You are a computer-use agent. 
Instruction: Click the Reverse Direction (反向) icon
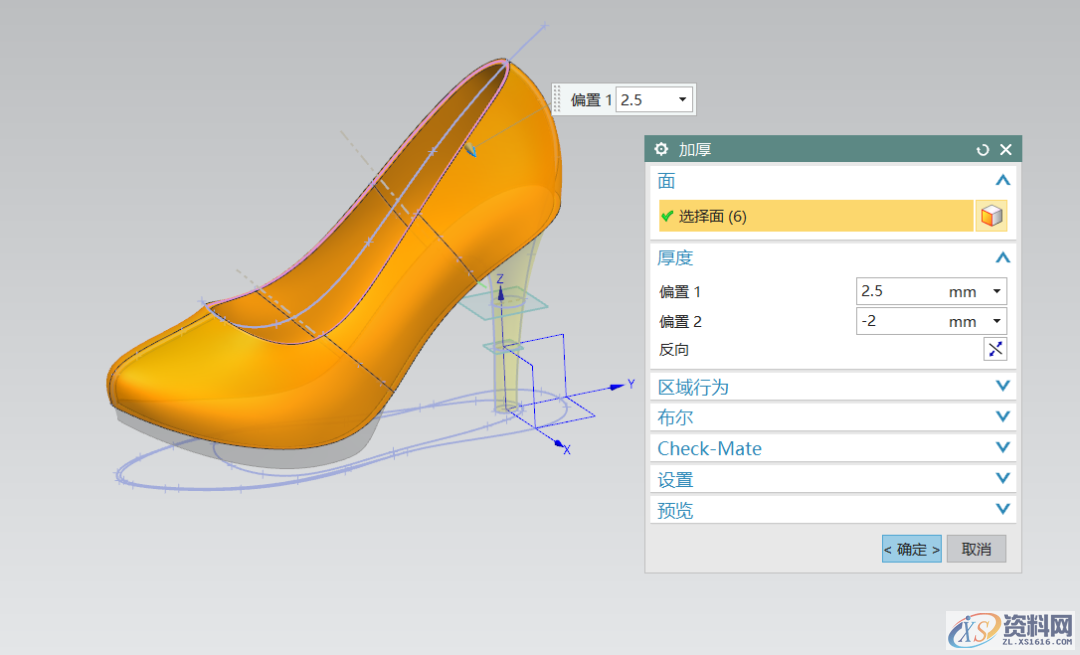[995, 349]
